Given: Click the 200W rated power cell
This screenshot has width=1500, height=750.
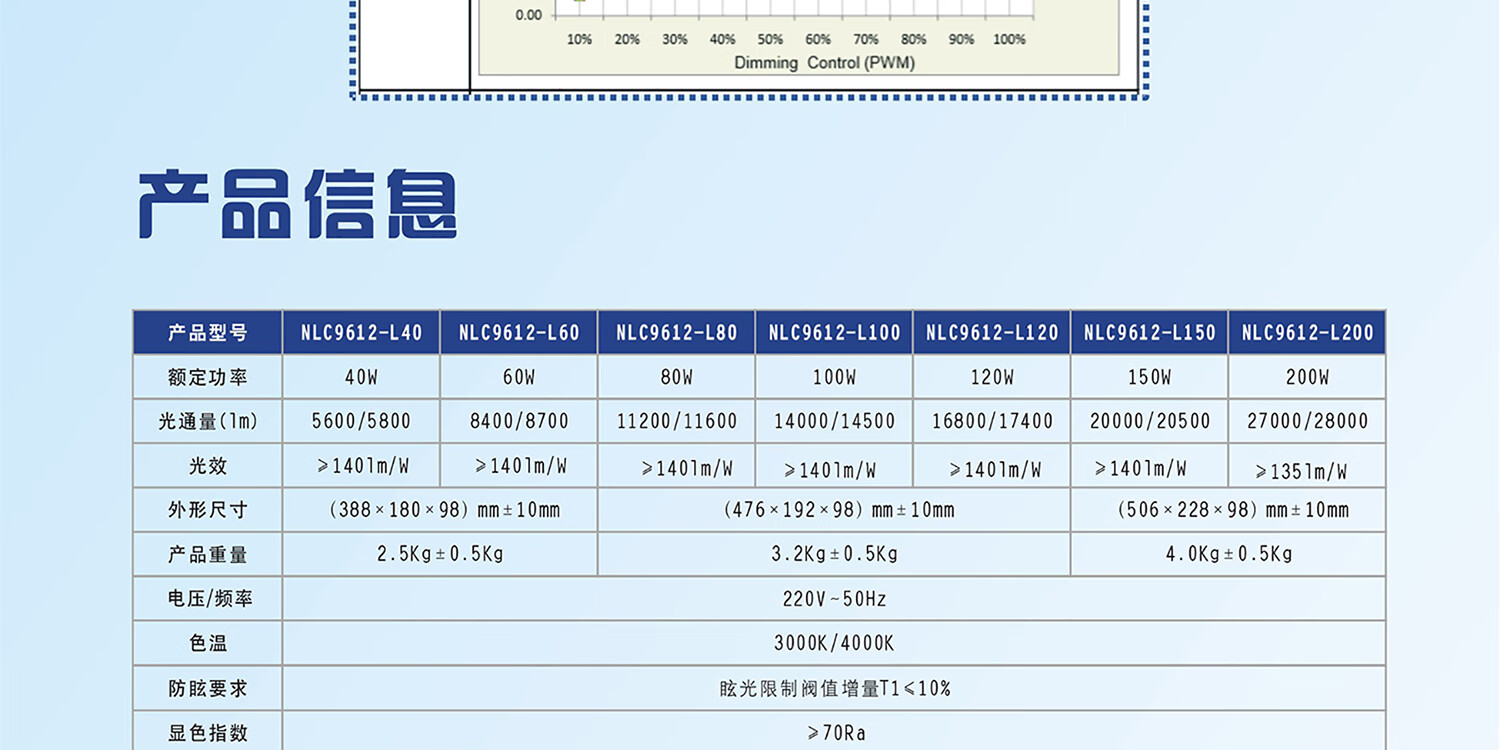Looking at the screenshot, I should click(x=1307, y=378).
